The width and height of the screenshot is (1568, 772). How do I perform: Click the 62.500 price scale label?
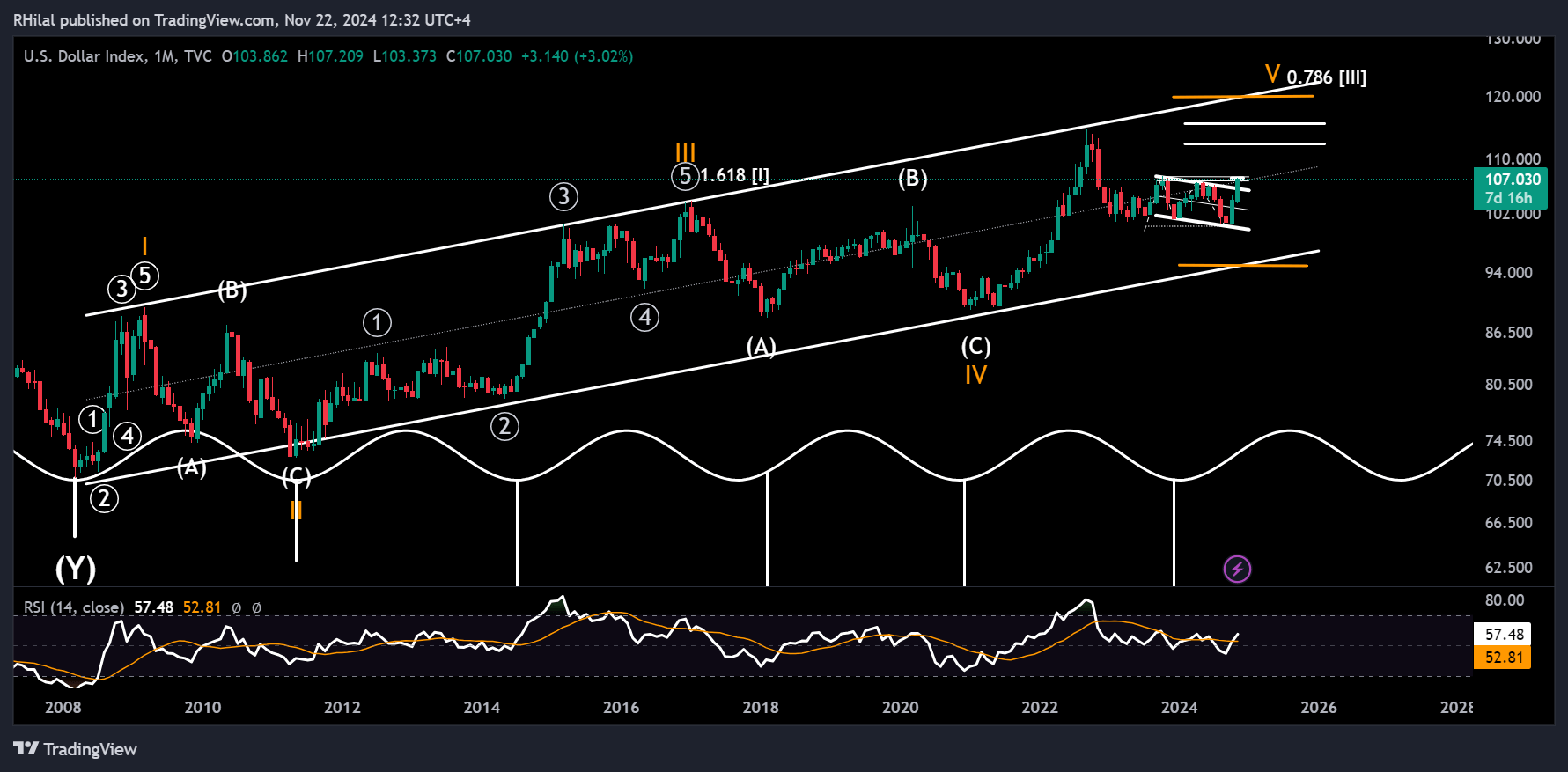click(x=1509, y=568)
